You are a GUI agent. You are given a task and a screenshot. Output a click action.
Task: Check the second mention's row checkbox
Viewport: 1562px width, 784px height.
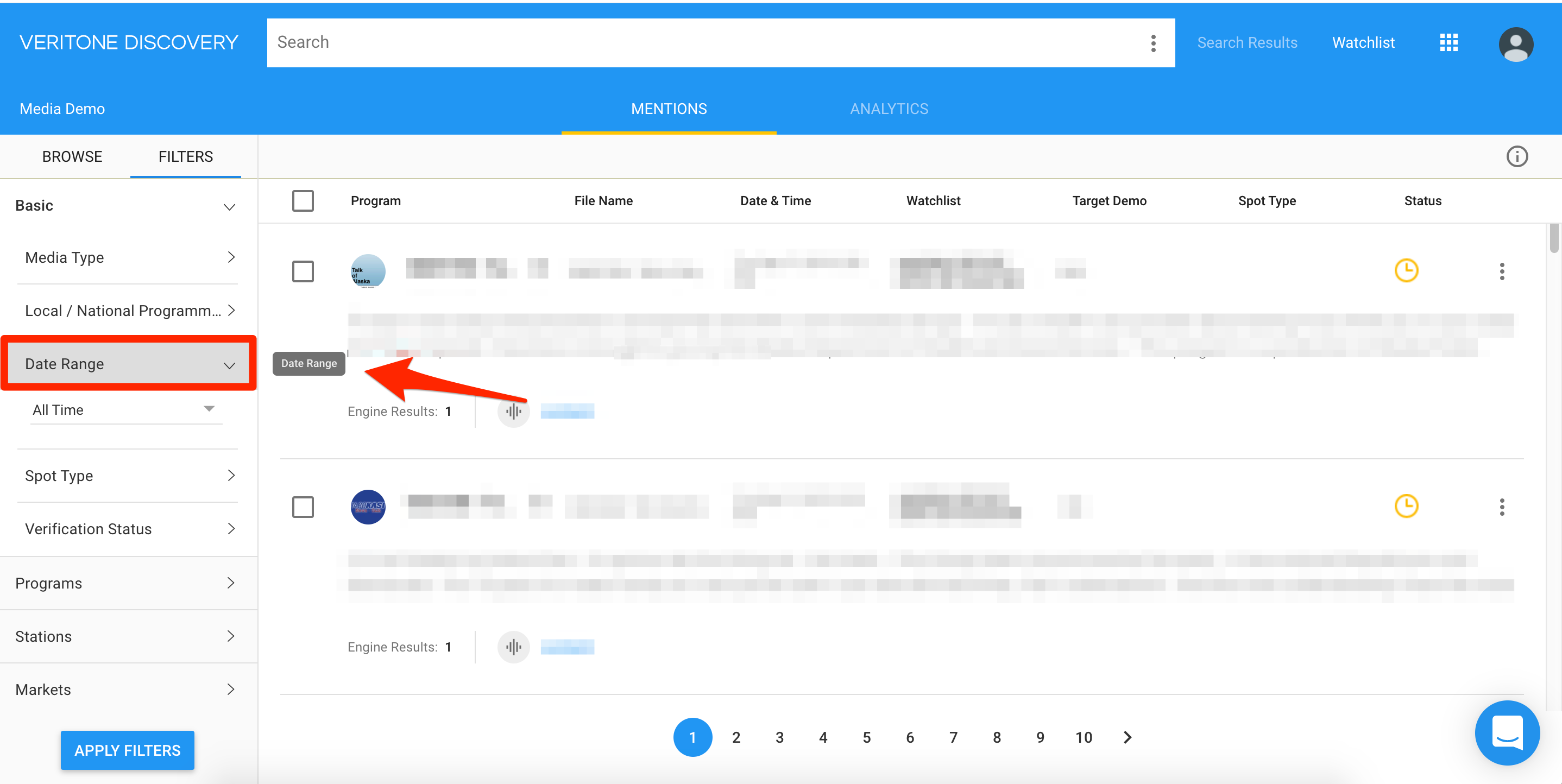(x=303, y=507)
